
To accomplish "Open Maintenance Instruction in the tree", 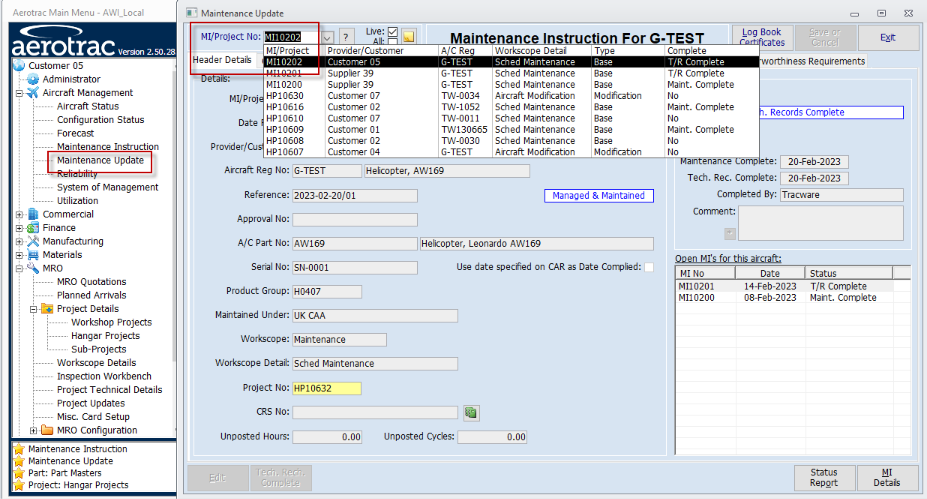I will (x=107, y=147).
